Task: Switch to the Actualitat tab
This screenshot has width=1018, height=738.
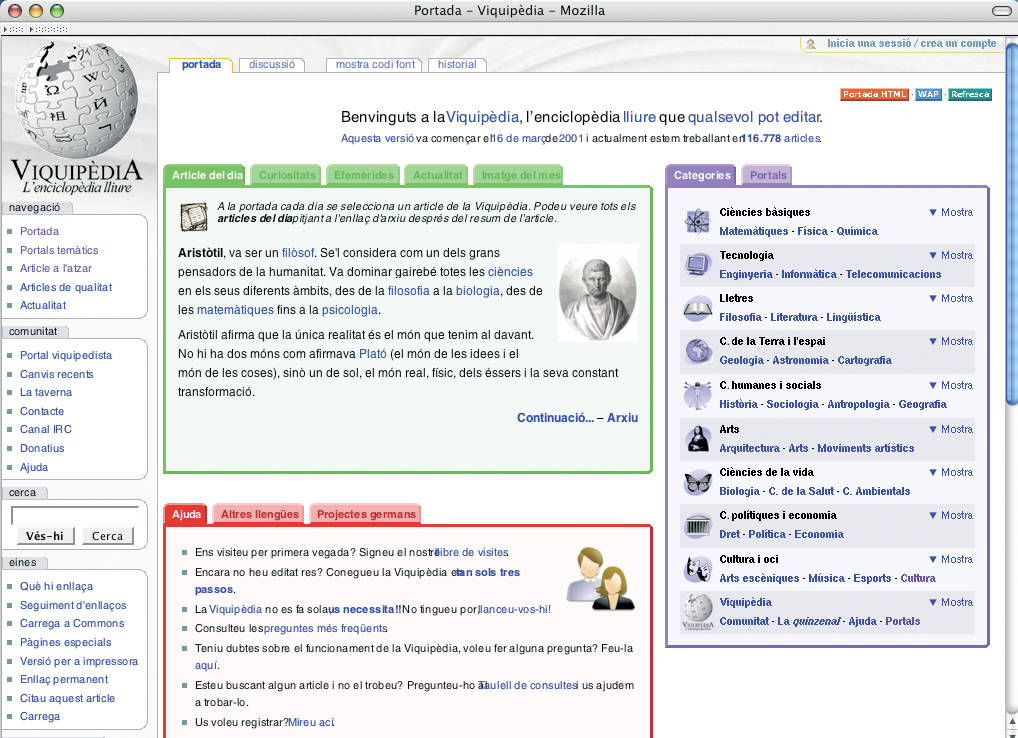Action: 438,175
